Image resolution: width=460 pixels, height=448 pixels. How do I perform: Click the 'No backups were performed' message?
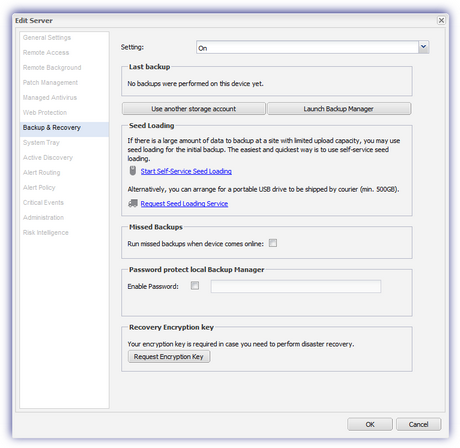tap(195, 84)
